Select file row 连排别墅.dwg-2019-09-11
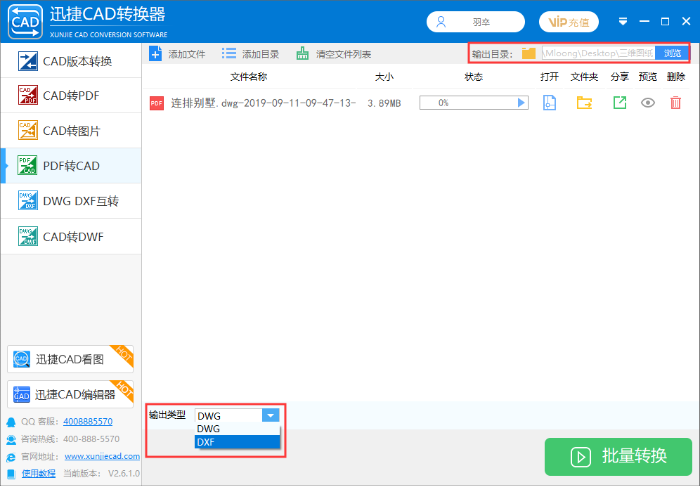The height and width of the screenshot is (486, 700). coord(263,103)
